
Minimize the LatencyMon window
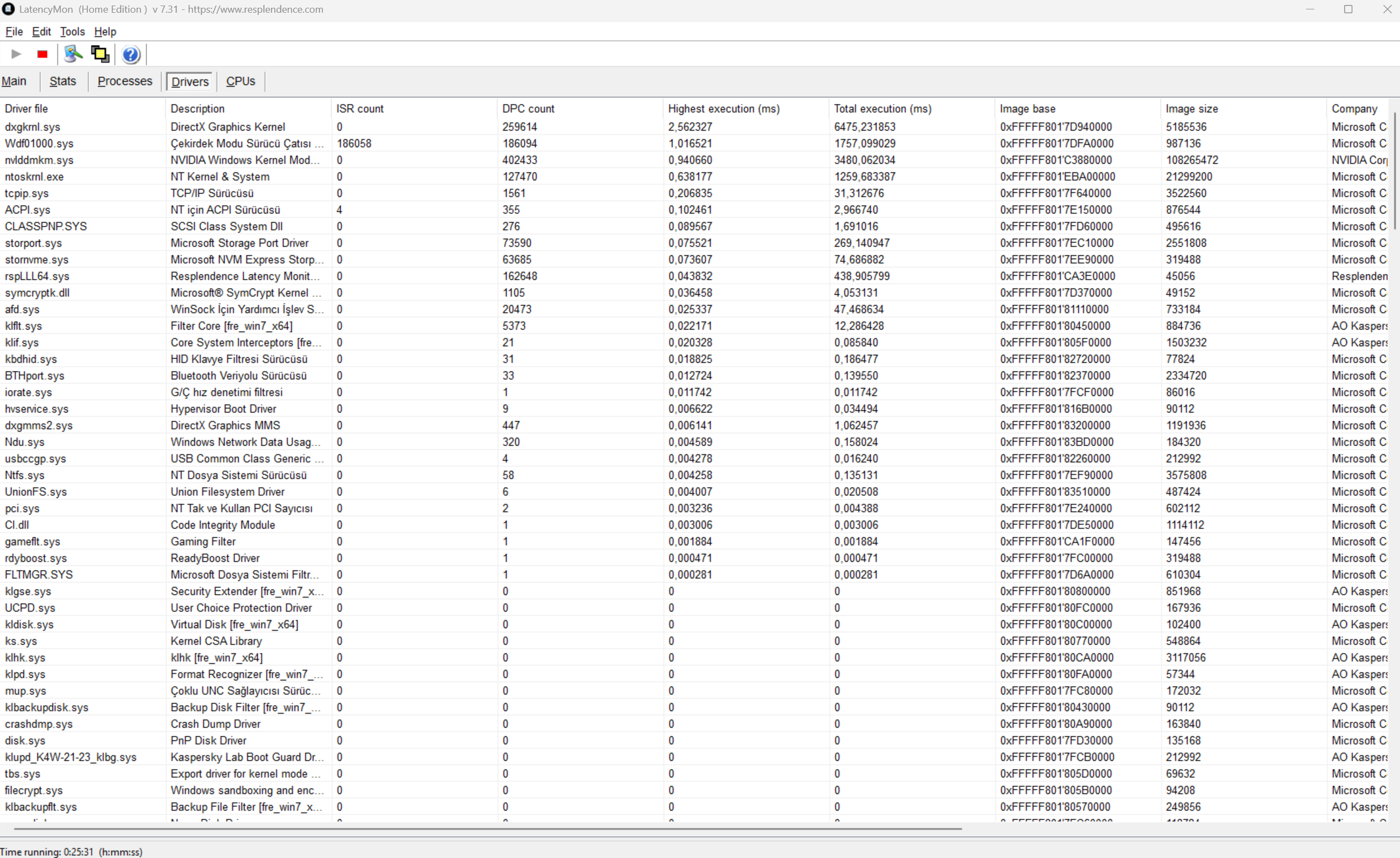click(1310, 9)
